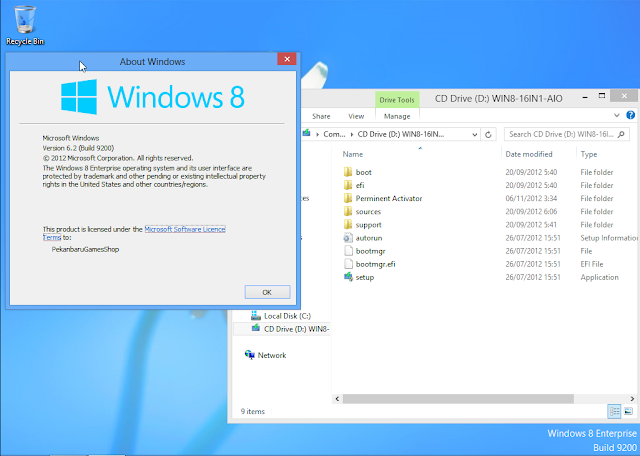Click the Application type cell for setup
Screen dimensions: 640x456
pos(600,277)
